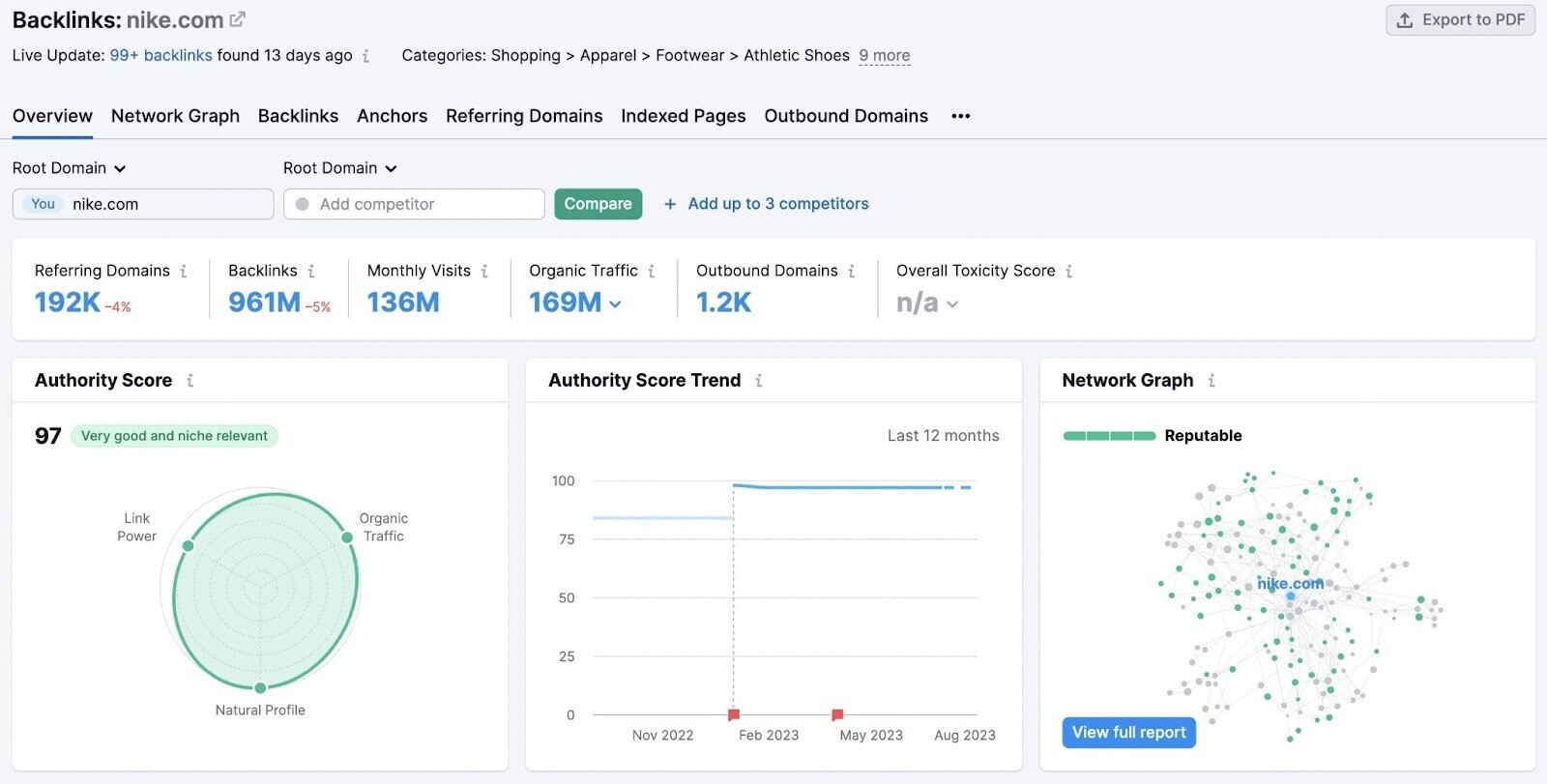
Task: Click the Athletic Shoes category text
Action: [x=797, y=55]
